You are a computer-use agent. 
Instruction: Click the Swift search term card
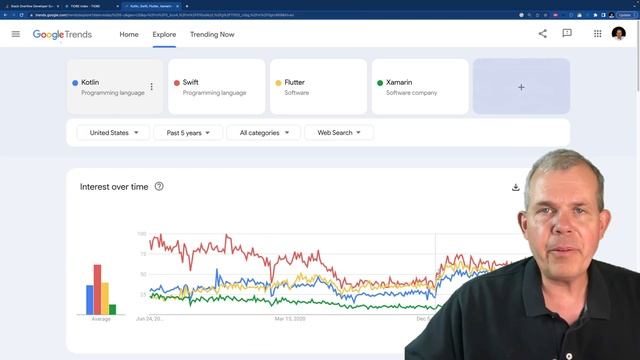[x=217, y=87]
